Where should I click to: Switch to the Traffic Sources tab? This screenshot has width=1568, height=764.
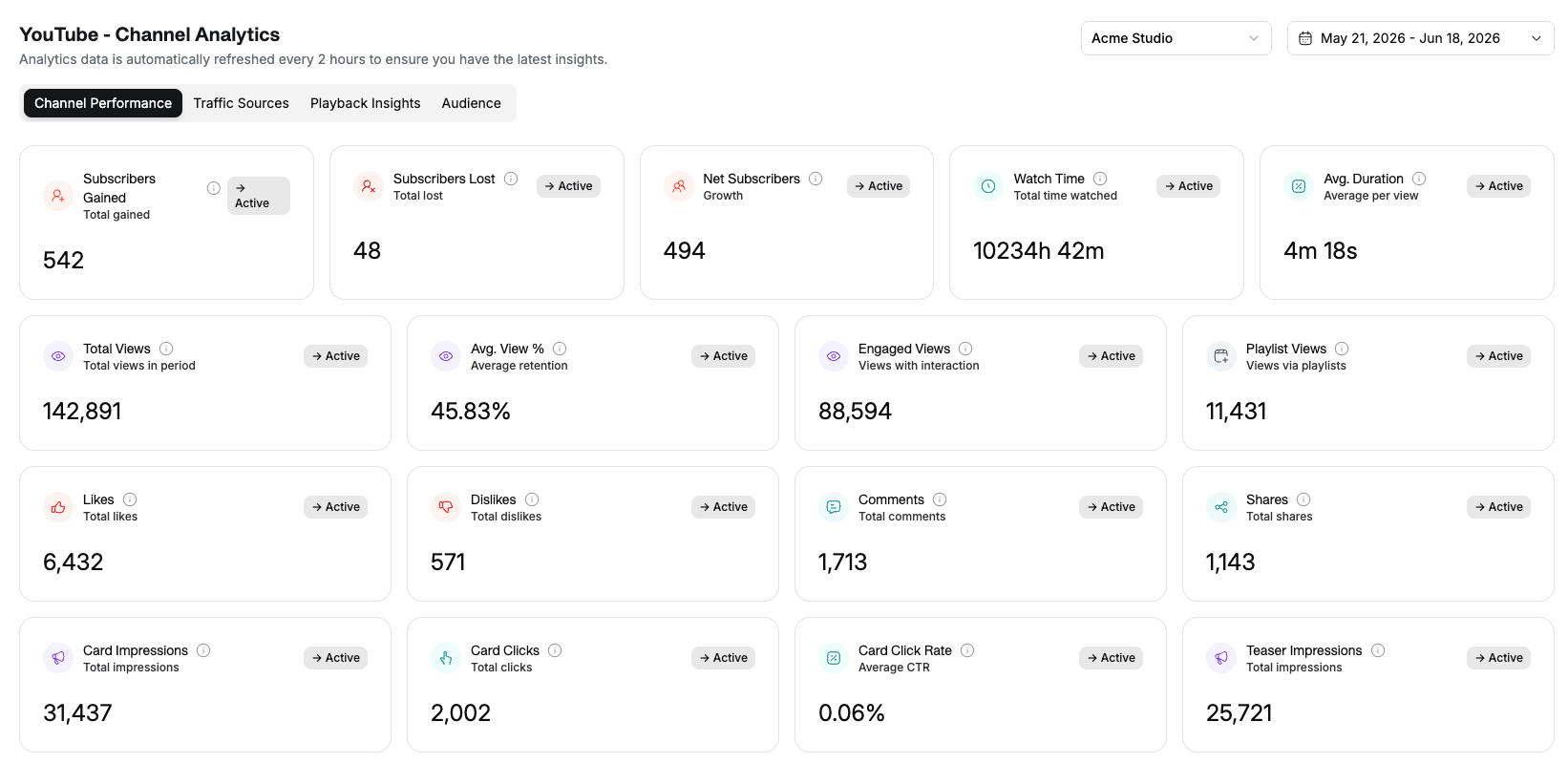241,103
